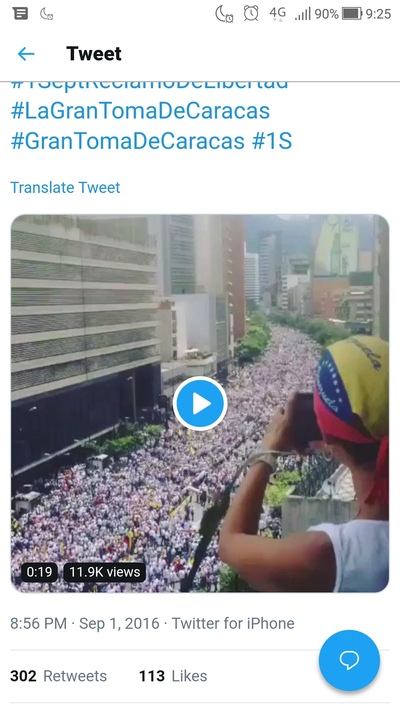This screenshot has width=400, height=711.
Task: Open the #GranTomaDeCaracas hashtag
Action: [x=127, y=141]
